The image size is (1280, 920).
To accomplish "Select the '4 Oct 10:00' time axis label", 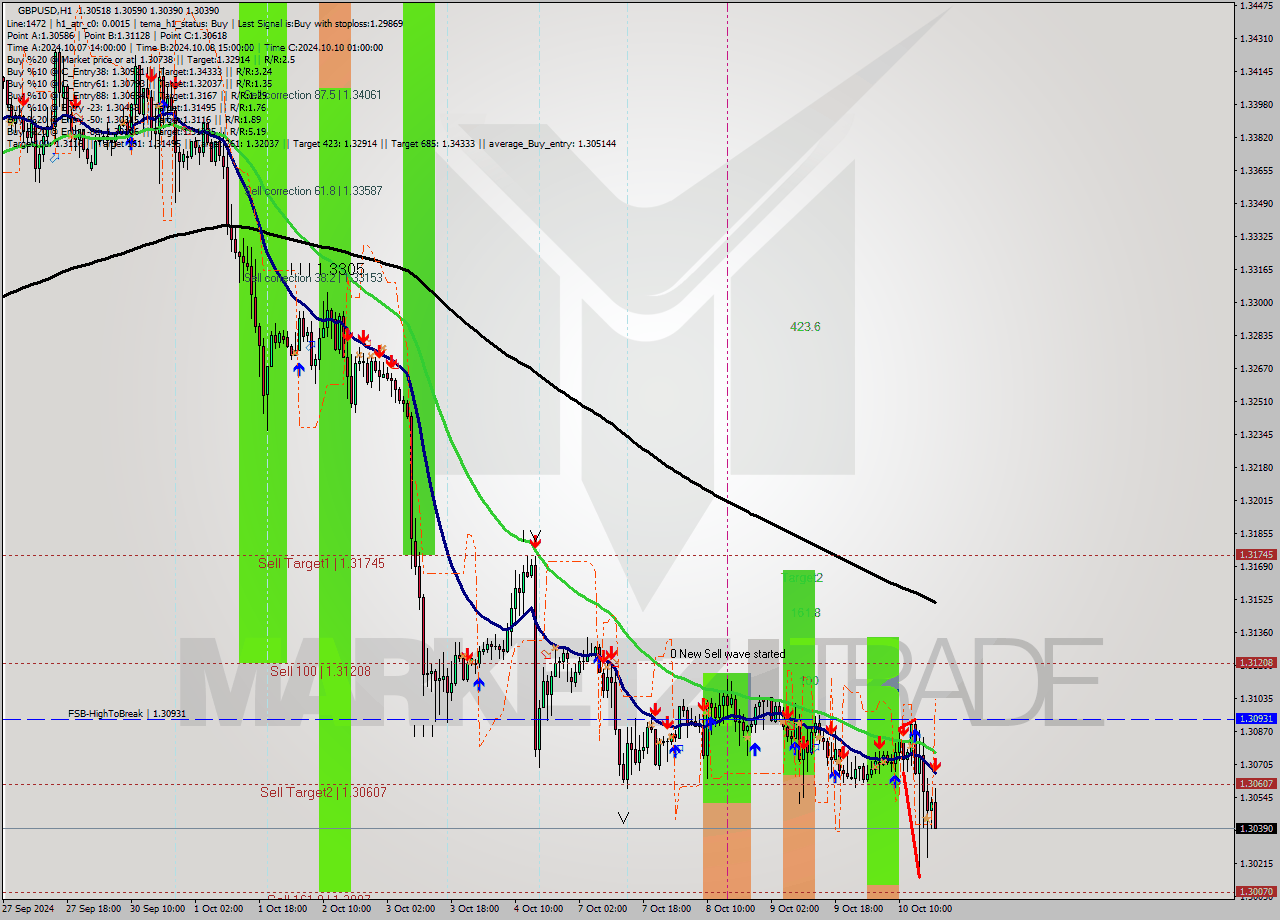I will pyautogui.click(x=538, y=909).
